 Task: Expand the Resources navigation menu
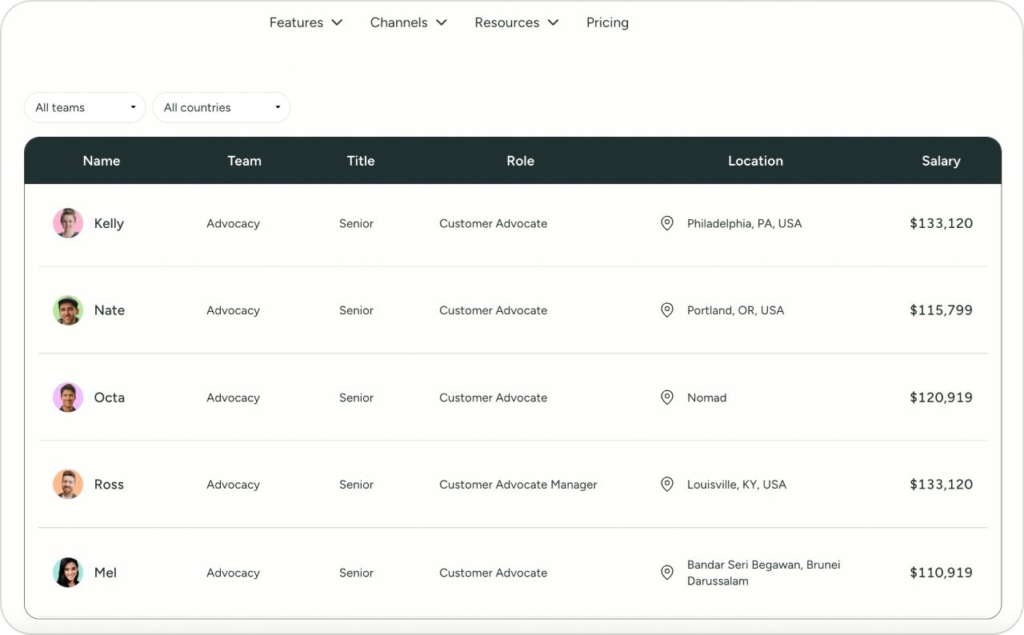[516, 22]
